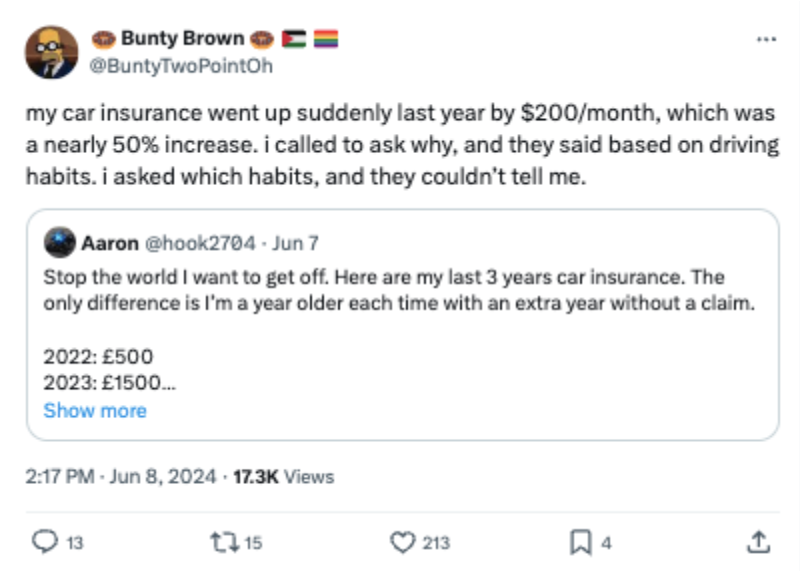This screenshot has width=800, height=578.
Task: Click the Bunty Brown display name
Action: click(x=182, y=39)
